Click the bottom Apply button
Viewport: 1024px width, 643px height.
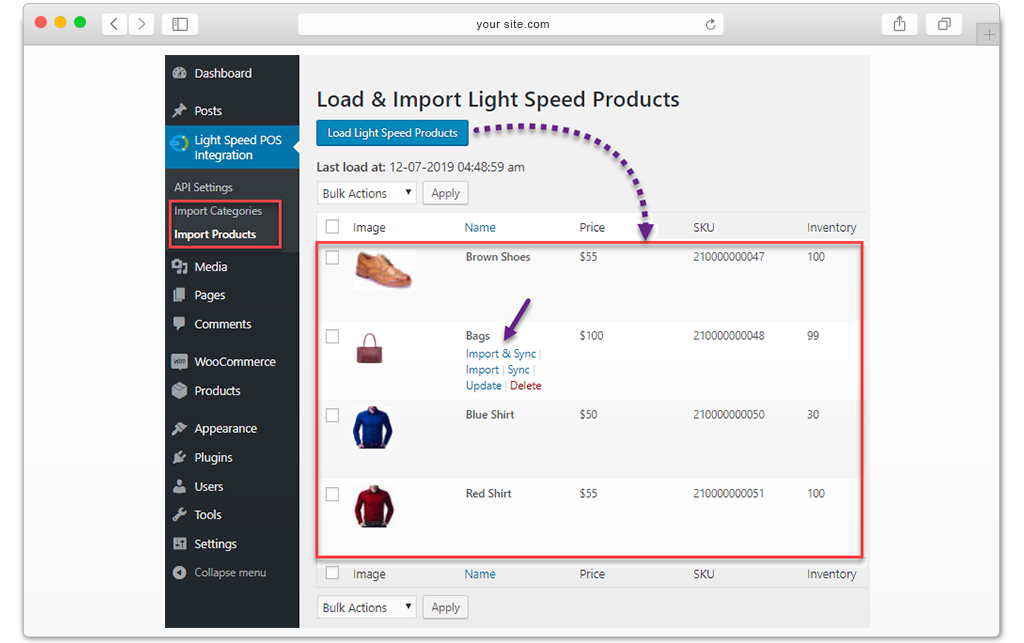point(445,607)
